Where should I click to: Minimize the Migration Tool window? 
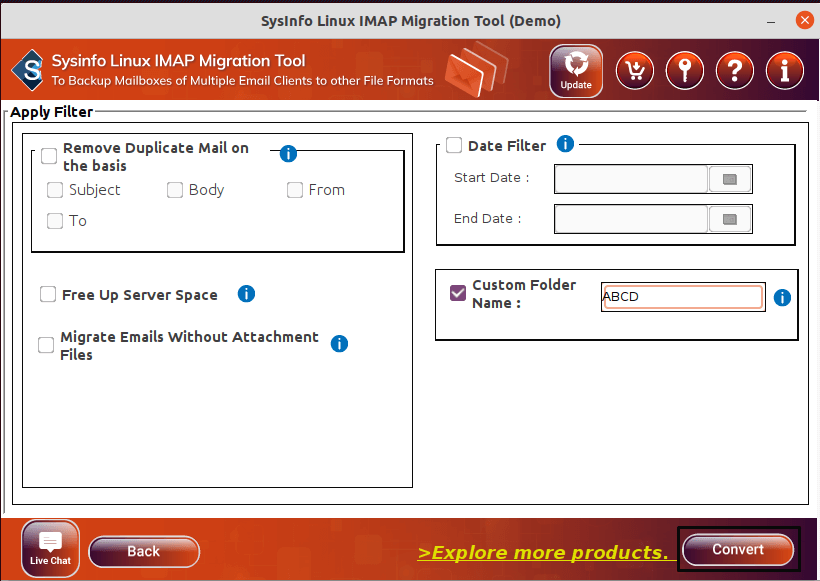tap(771, 21)
